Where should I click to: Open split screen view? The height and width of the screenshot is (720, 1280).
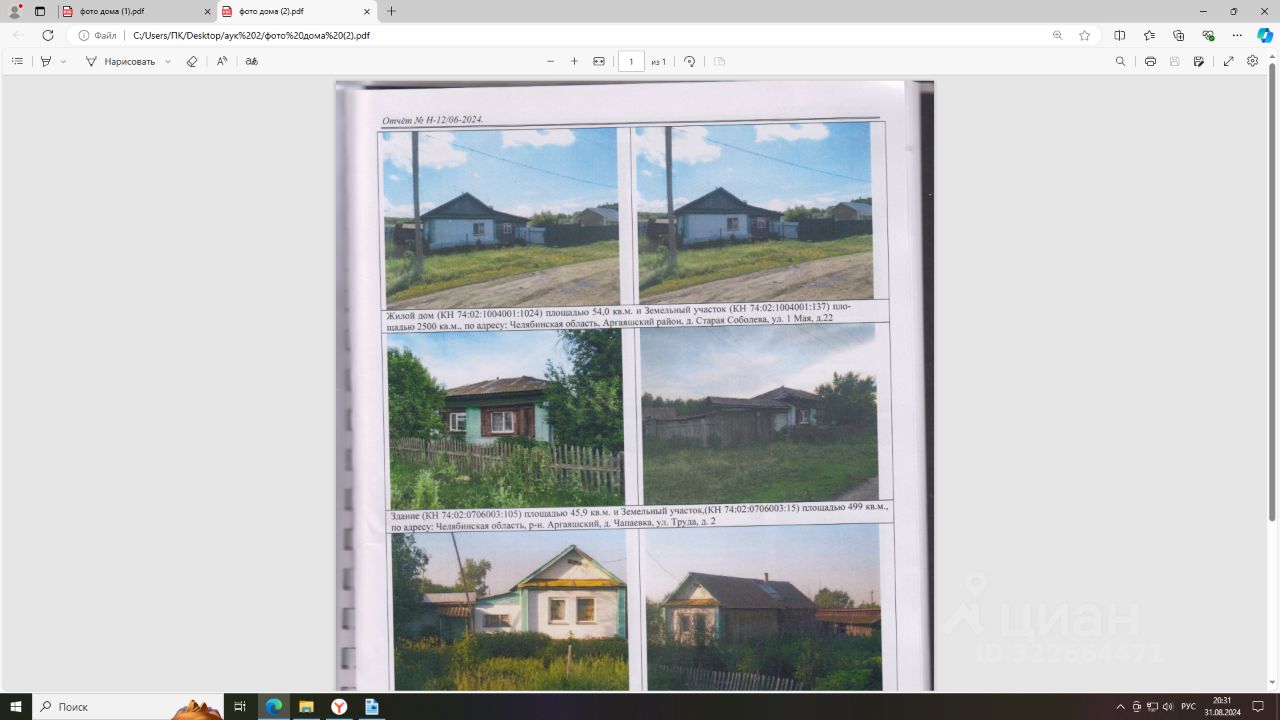click(1120, 35)
